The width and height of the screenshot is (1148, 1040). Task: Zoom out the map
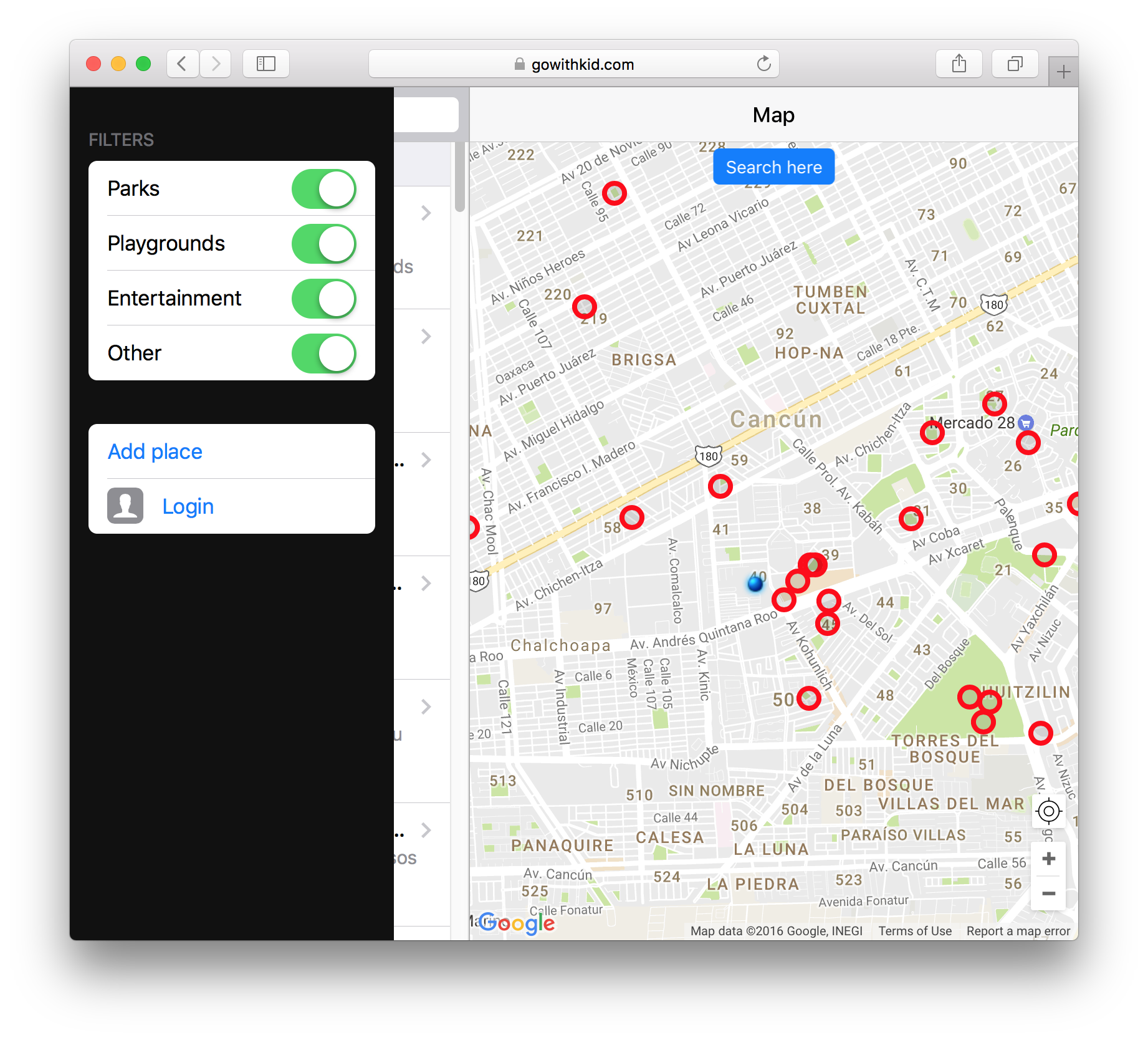pyautogui.click(x=1049, y=893)
